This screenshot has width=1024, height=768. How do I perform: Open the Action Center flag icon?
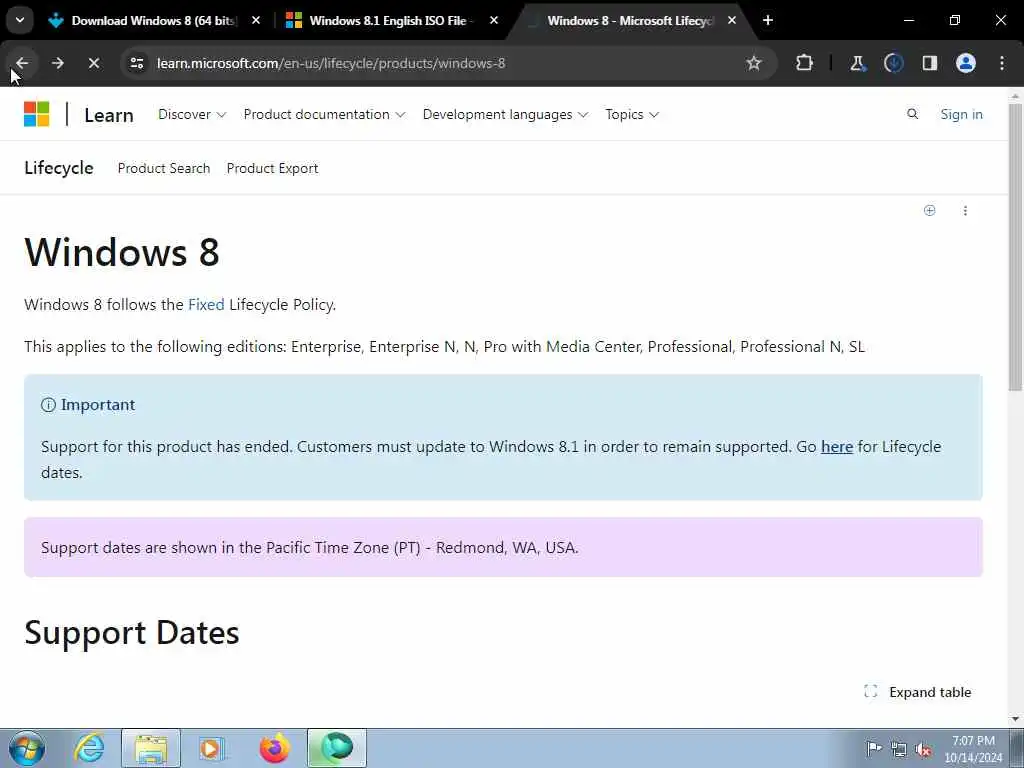[873, 748]
